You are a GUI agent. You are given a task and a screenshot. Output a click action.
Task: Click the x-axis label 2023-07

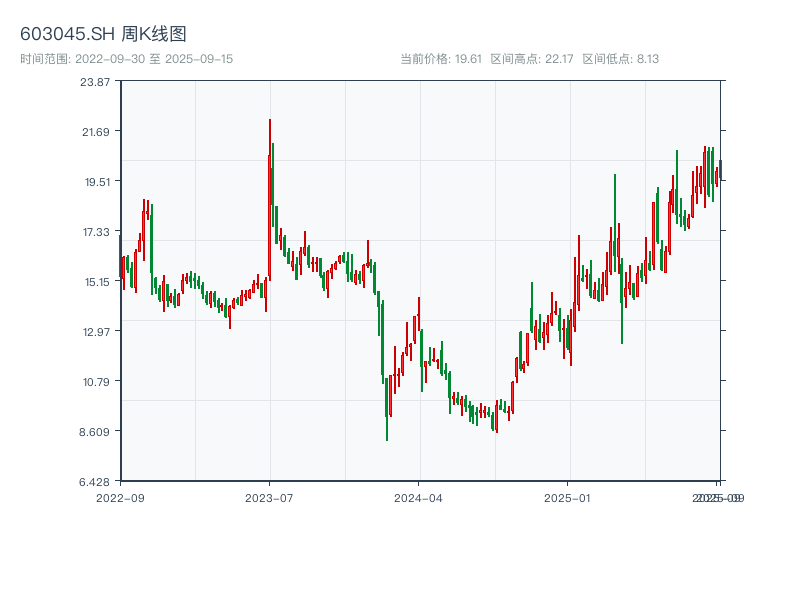click(x=269, y=498)
